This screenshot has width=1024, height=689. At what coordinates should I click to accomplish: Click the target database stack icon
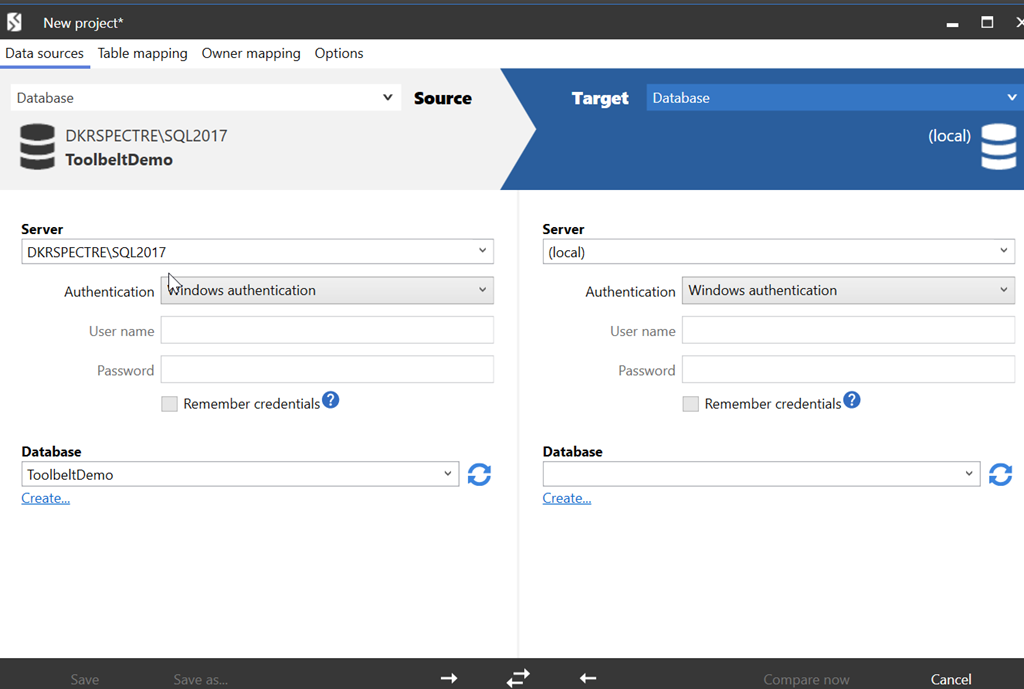coord(998,146)
